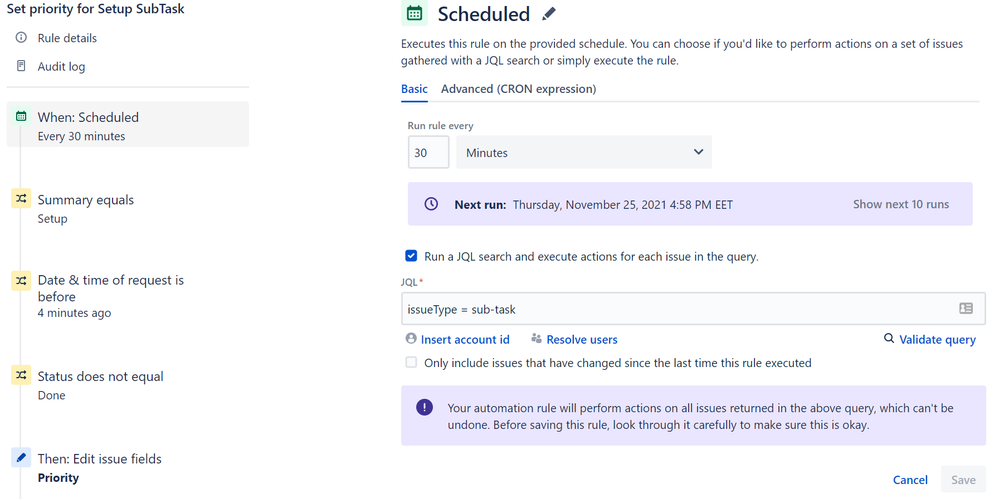The image size is (999, 499).
Task: Click the Rule details info icon
Action: tap(21, 38)
